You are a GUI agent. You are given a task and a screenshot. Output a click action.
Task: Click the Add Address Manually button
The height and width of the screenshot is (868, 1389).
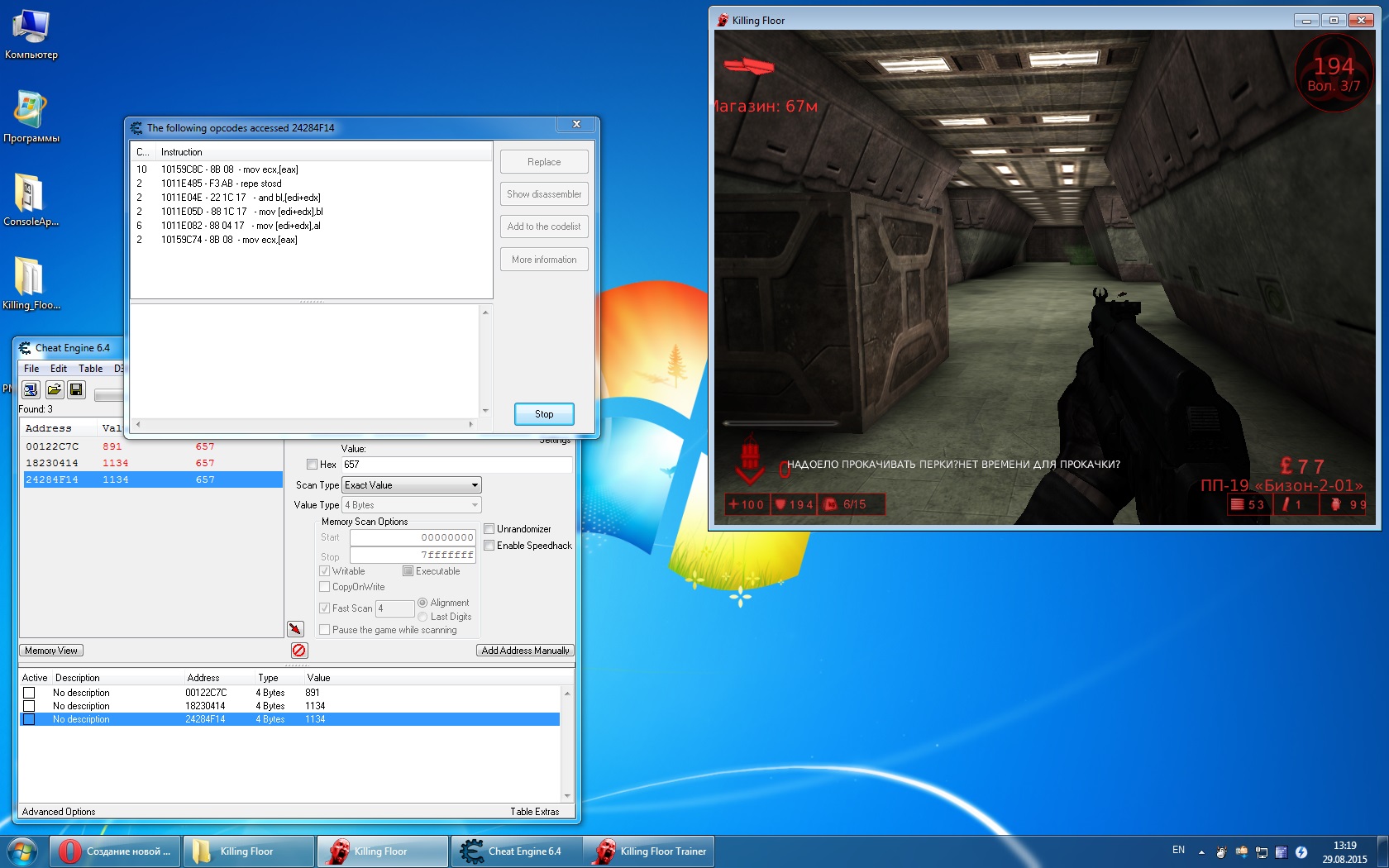coord(525,651)
